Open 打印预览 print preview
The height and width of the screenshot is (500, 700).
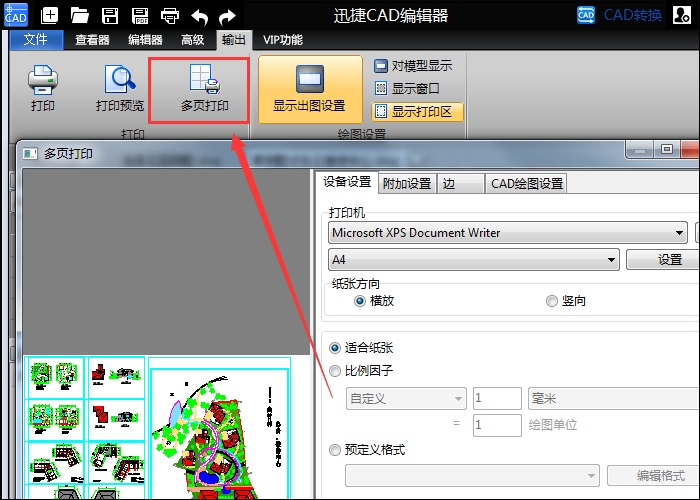coord(120,88)
